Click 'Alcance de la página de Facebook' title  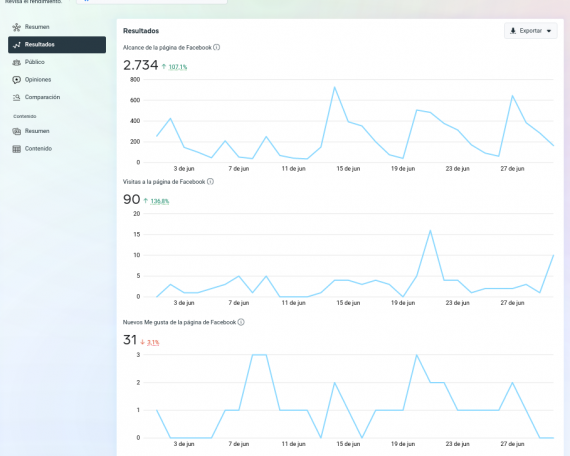[167, 48]
